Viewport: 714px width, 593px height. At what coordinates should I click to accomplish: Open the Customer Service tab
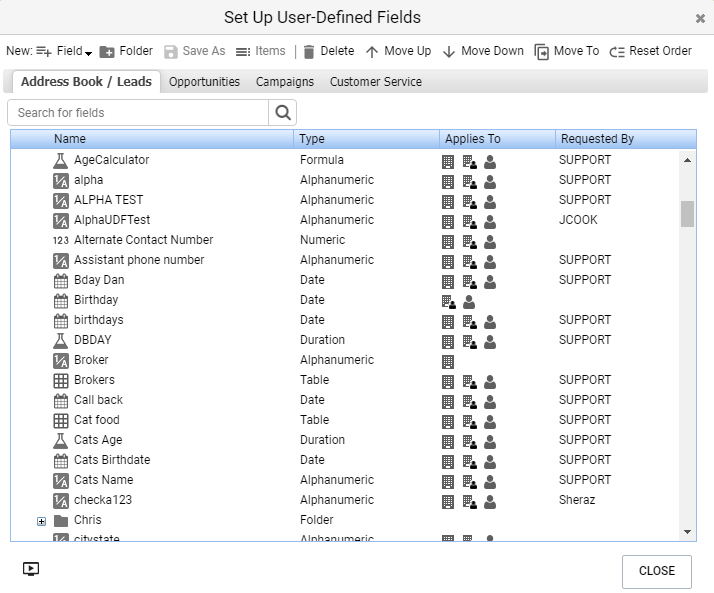point(375,82)
